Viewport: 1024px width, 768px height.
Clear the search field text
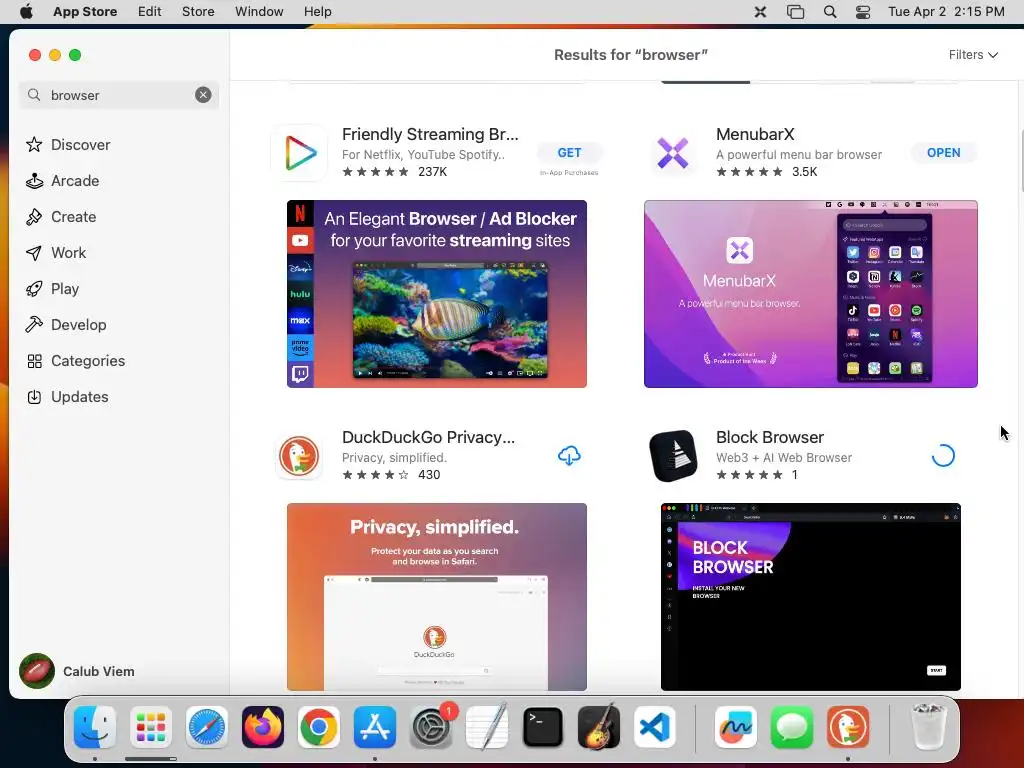click(x=203, y=95)
